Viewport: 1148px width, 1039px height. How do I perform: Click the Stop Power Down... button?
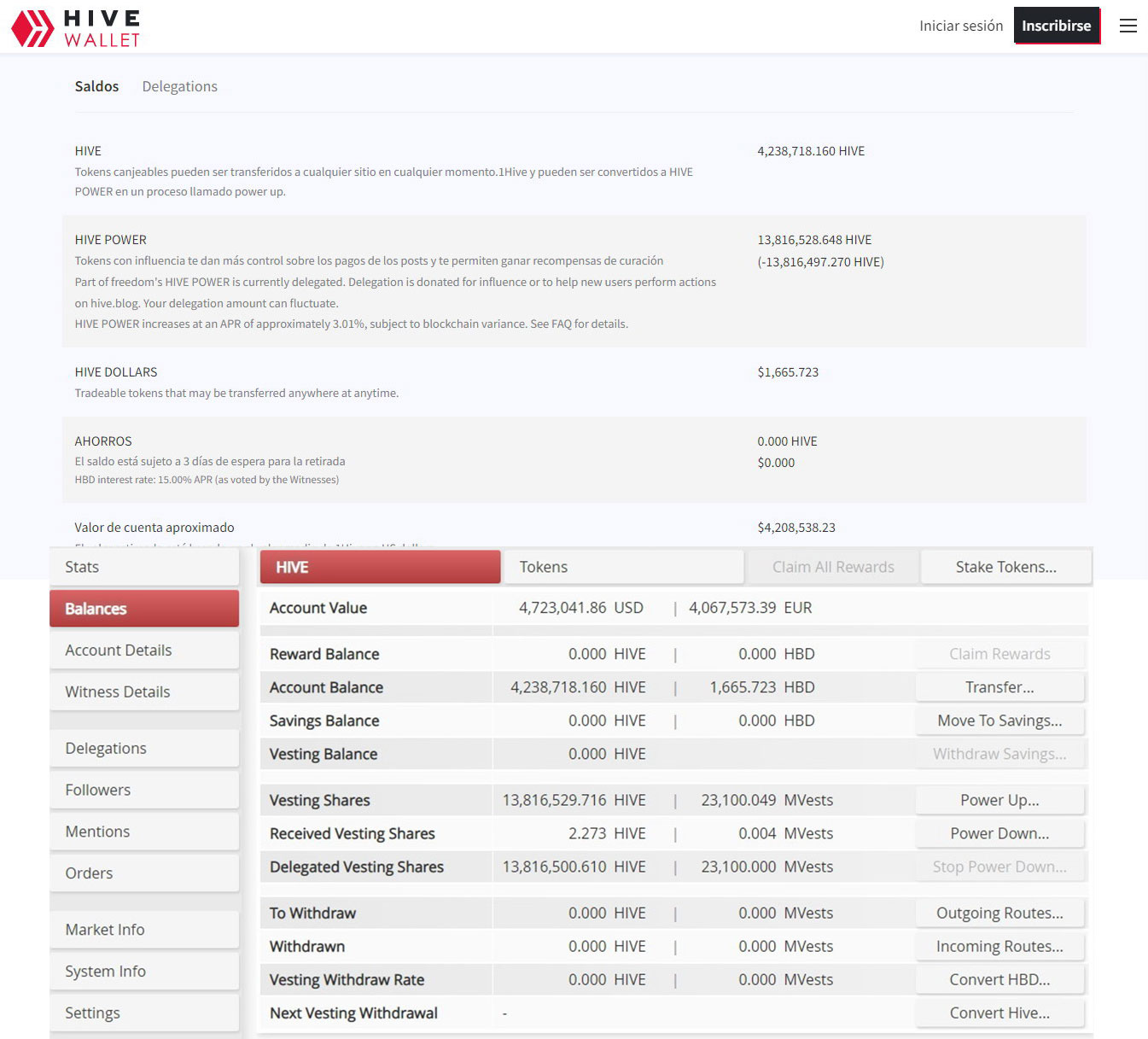coord(999,867)
